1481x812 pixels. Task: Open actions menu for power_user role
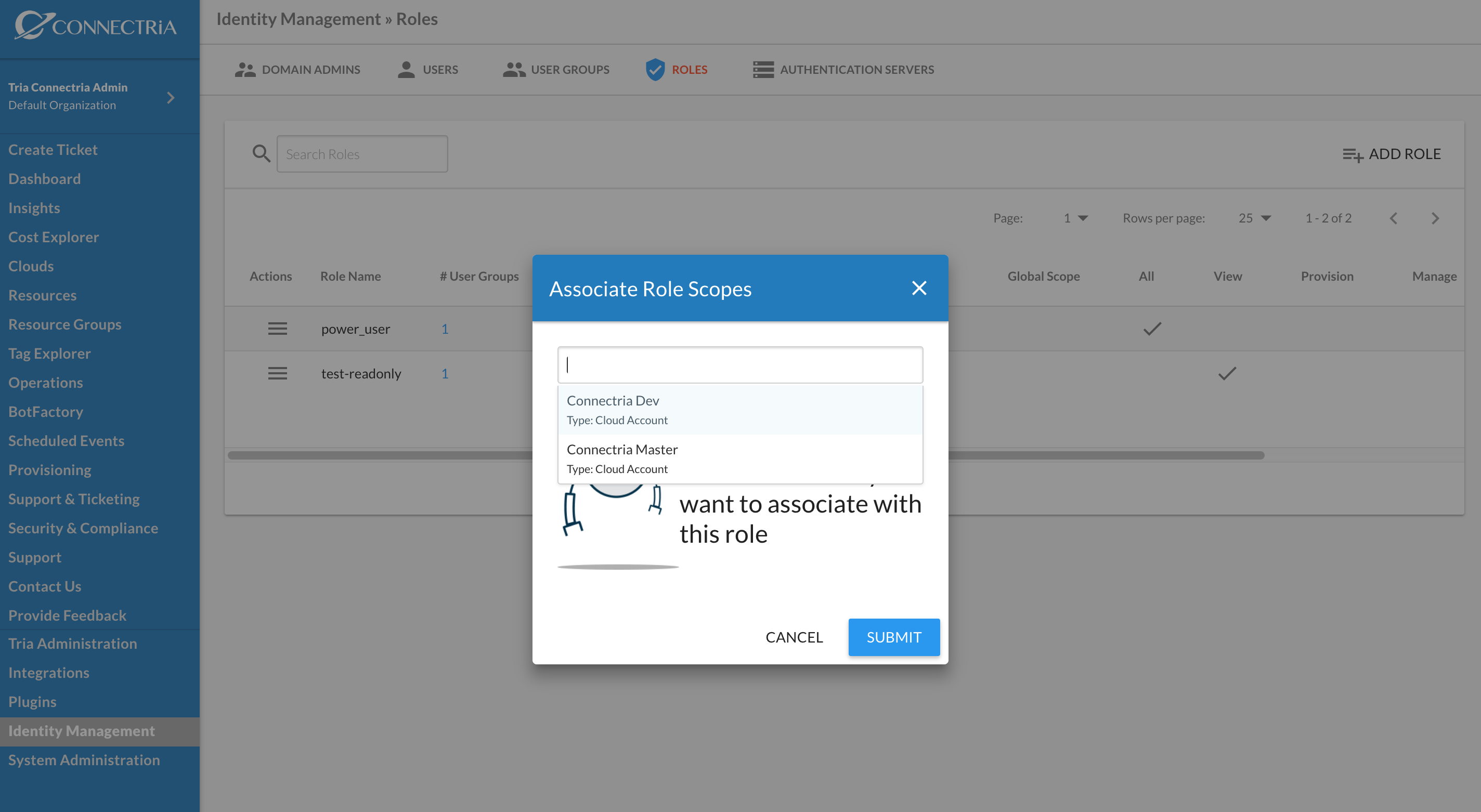tap(277, 329)
